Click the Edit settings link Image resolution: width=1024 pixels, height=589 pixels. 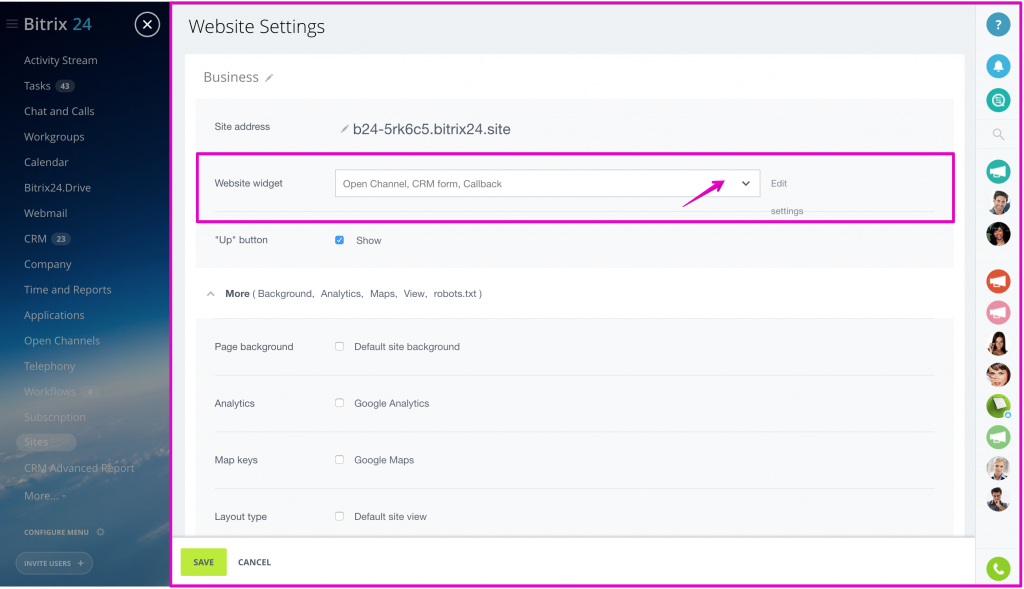(x=786, y=197)
